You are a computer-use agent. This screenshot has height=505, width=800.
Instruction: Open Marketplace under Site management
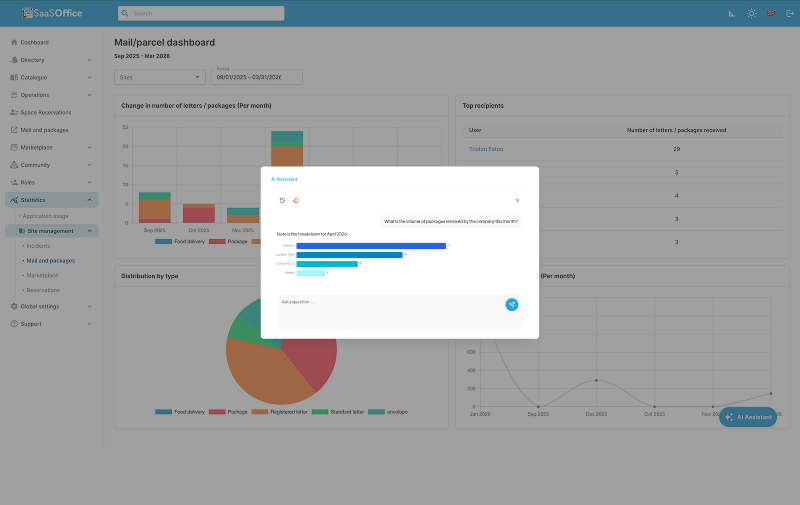(42, 275)
